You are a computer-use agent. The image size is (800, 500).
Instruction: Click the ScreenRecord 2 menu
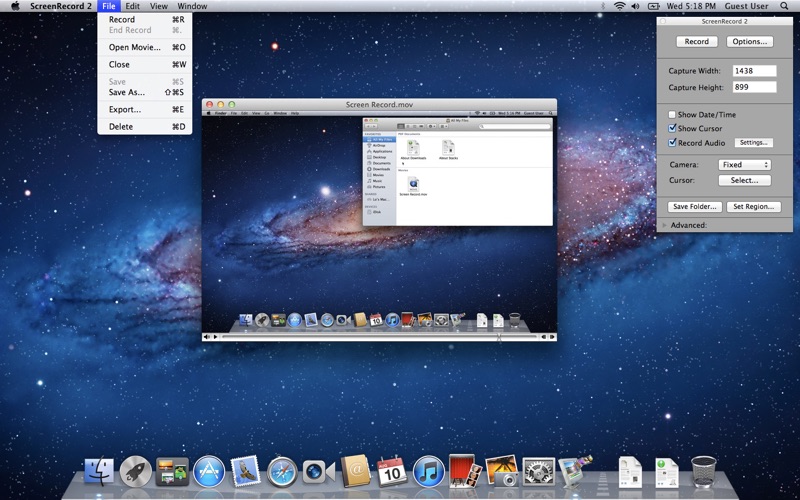coord(61,6)
